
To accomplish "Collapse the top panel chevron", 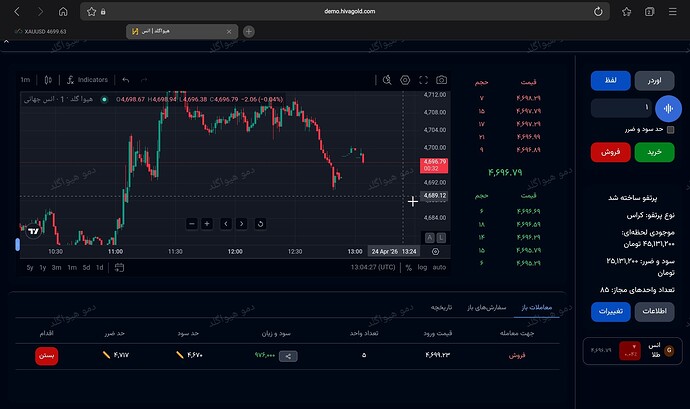I will (6, 42).
